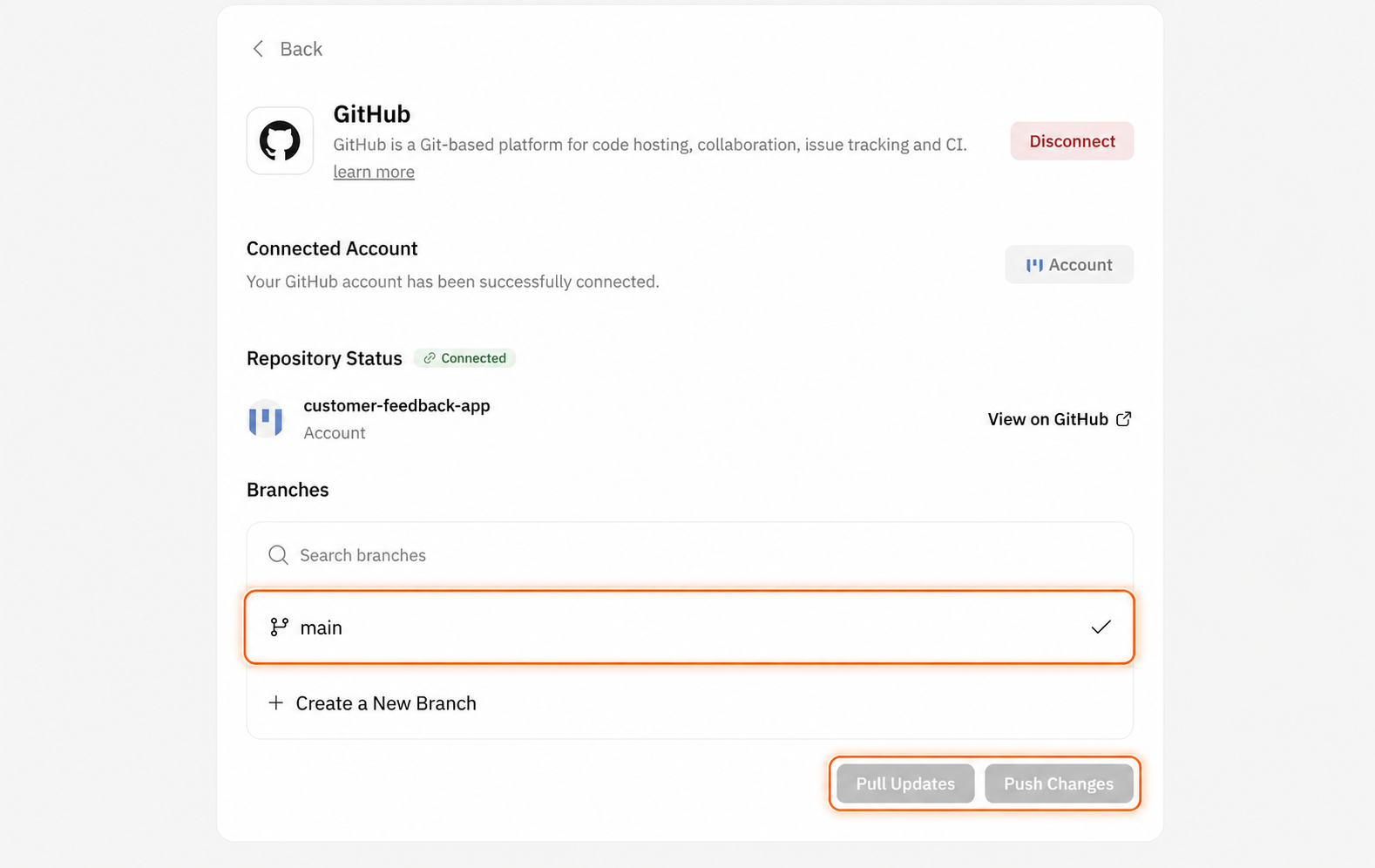
Task: Click the checkmark on main branch
Action: tap(1101, 627)
